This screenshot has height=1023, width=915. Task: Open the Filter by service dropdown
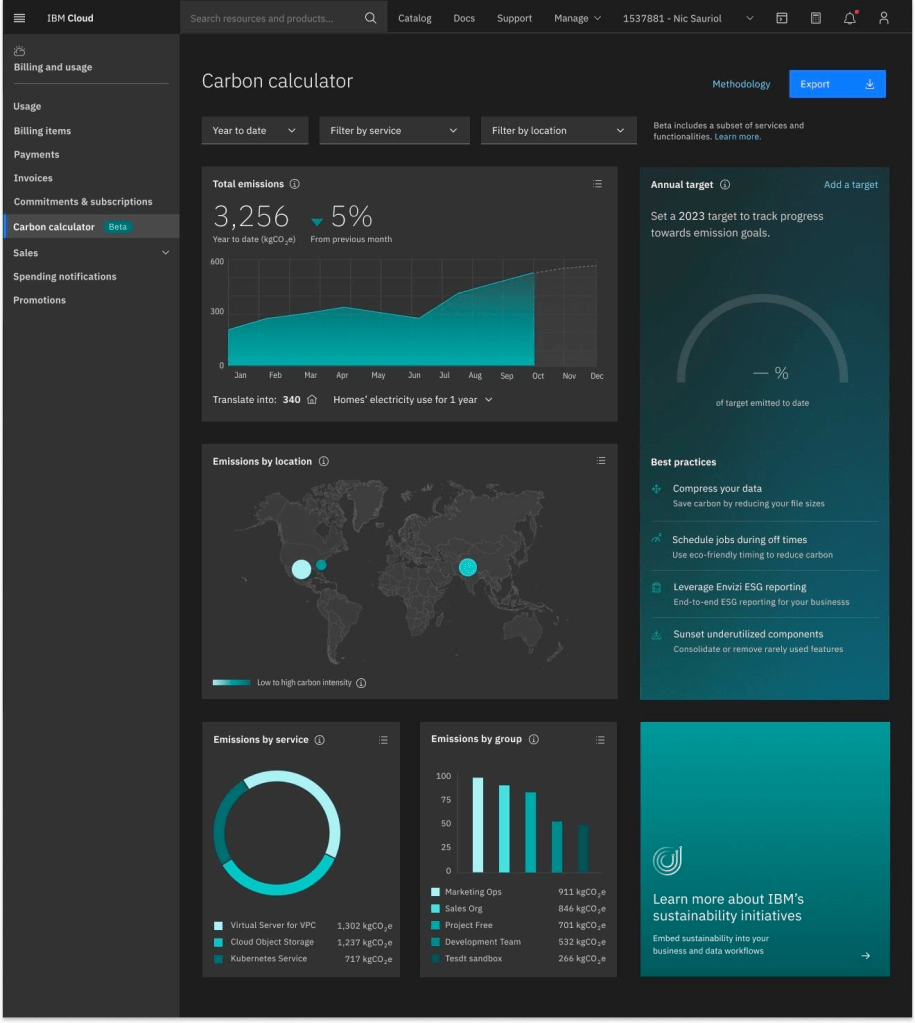[x=394, y=130]
